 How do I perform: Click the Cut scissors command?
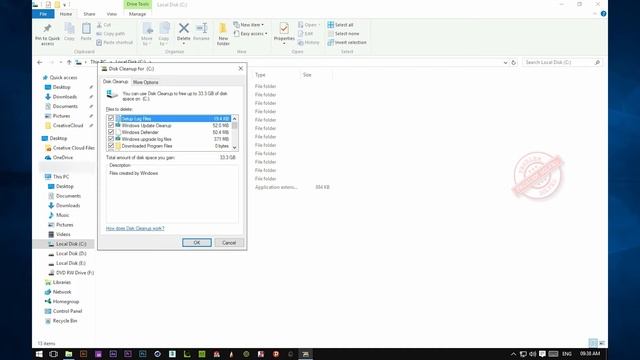[104, 25]
